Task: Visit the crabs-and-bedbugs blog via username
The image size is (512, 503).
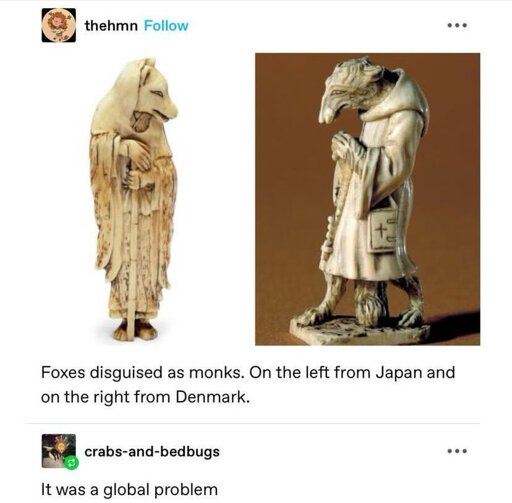Action: point(152,452)
